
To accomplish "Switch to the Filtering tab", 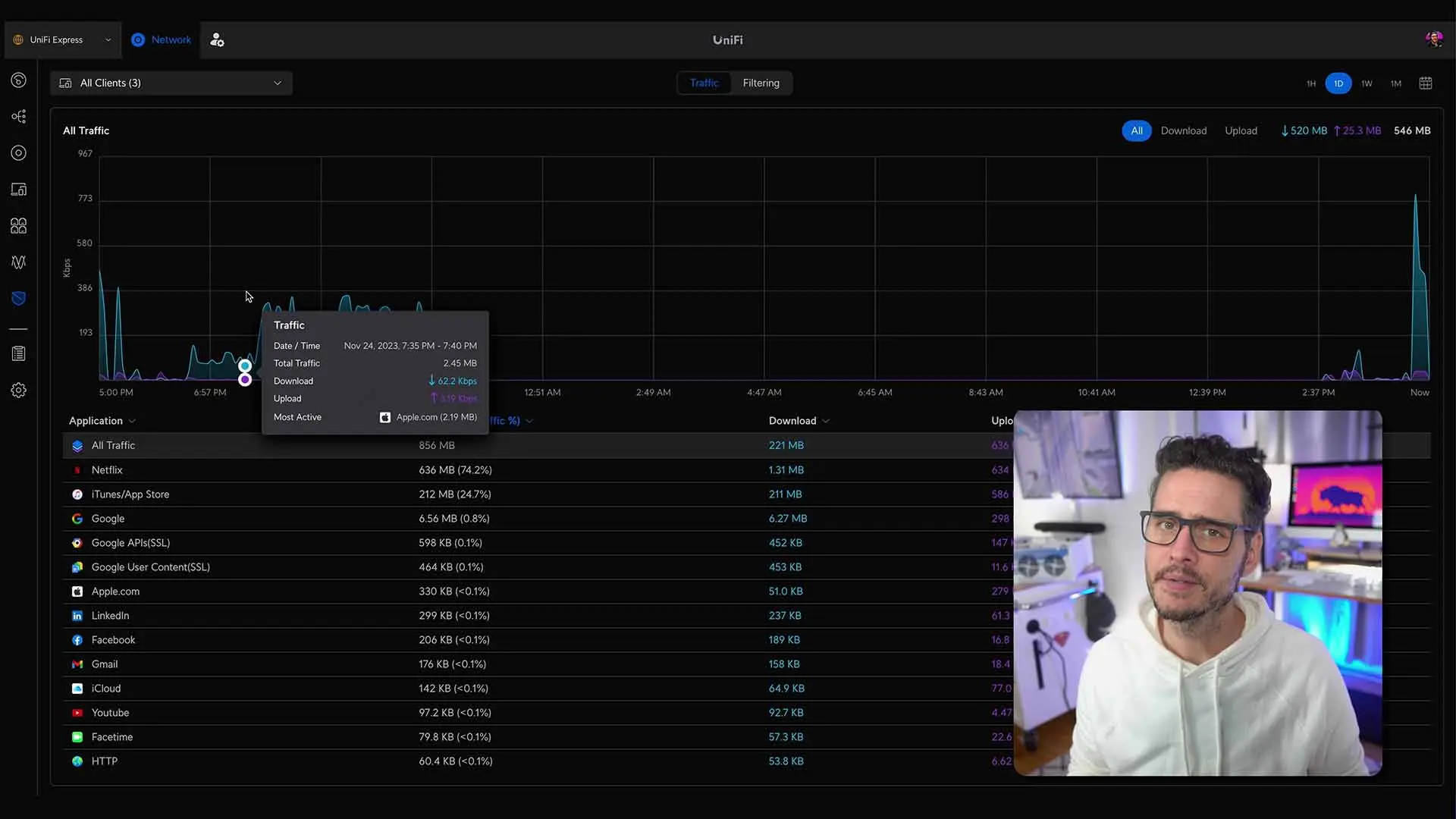I will point(761,83).
